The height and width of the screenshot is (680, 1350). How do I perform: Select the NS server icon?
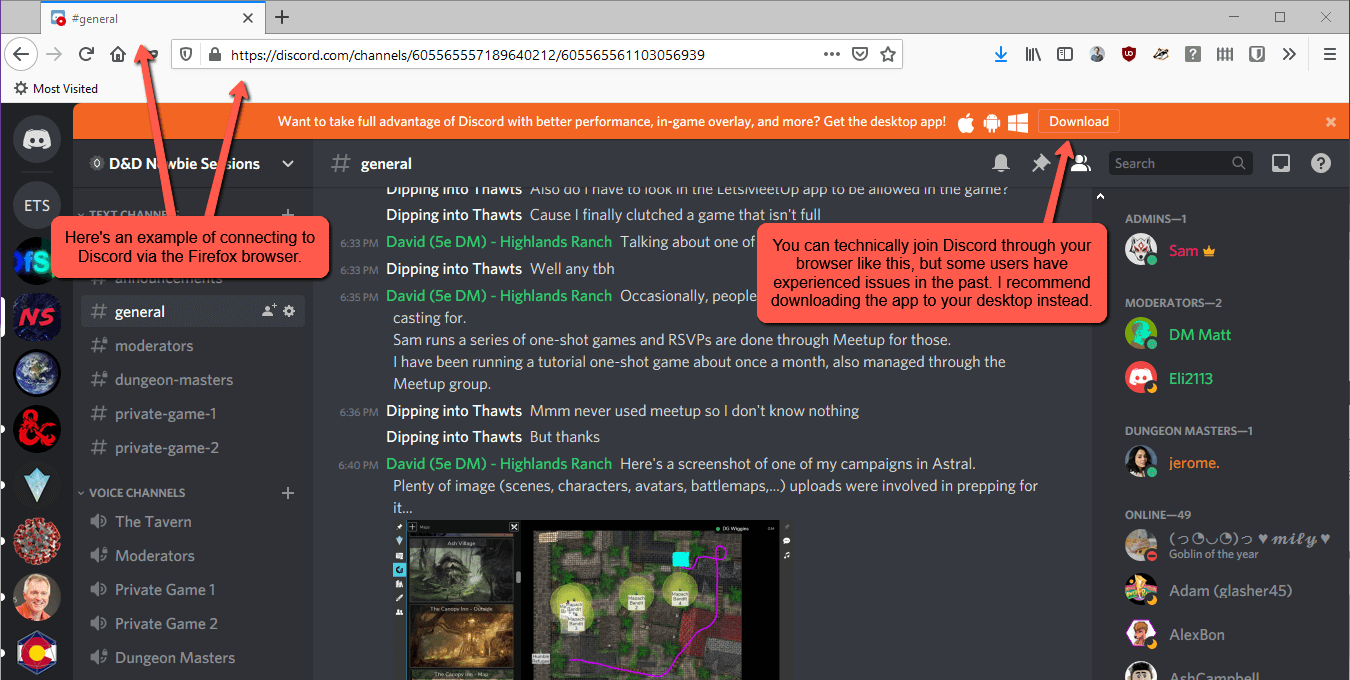[x=37, y=318]
